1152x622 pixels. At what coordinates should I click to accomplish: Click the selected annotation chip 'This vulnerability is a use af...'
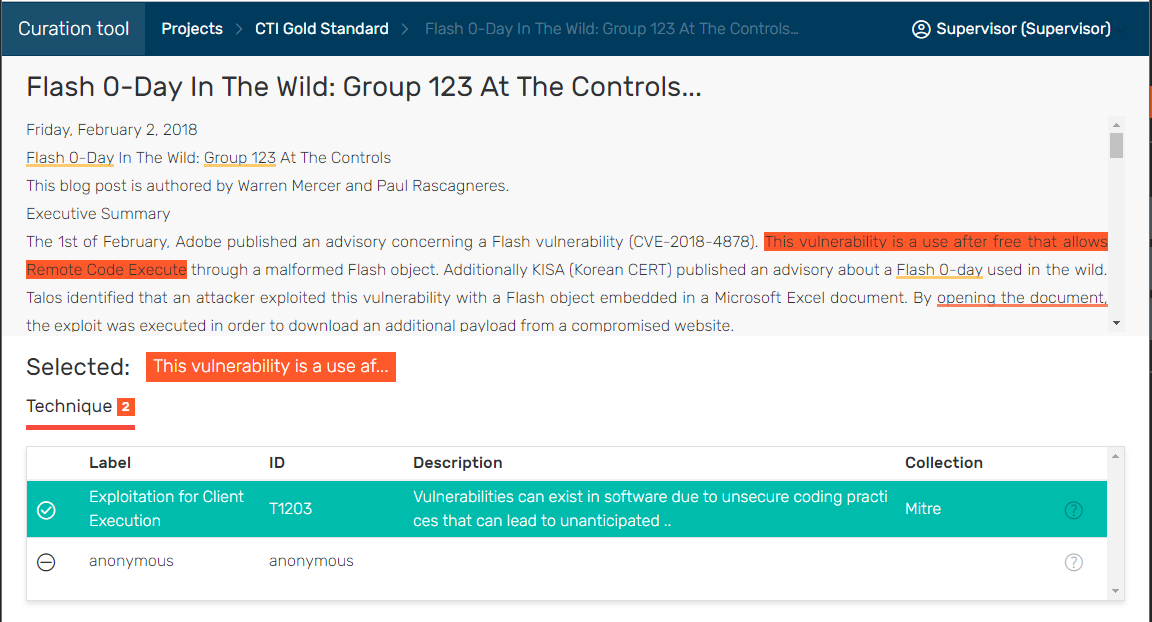click(270, 366)
